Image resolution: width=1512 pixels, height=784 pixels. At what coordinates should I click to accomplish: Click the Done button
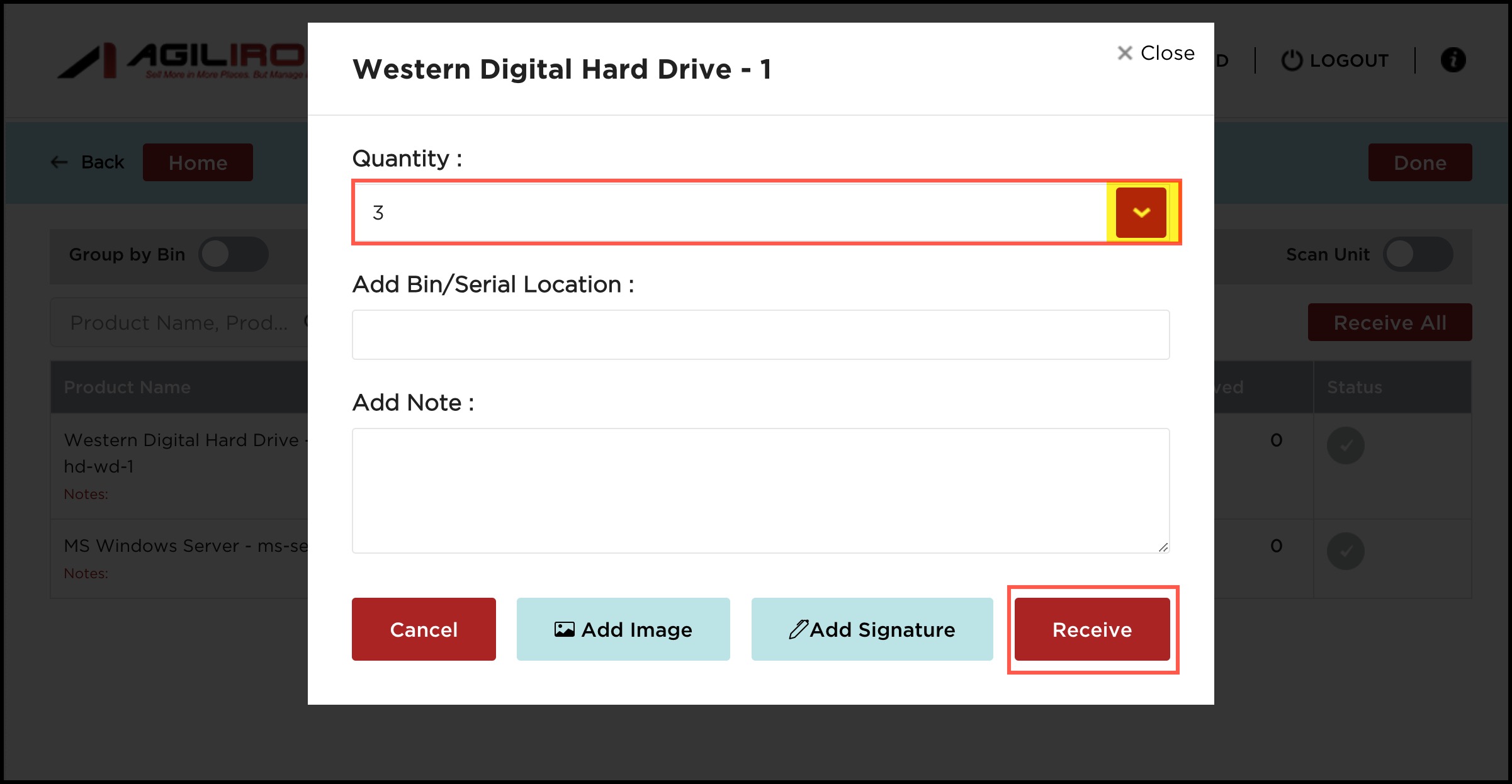pos(1419,163)
